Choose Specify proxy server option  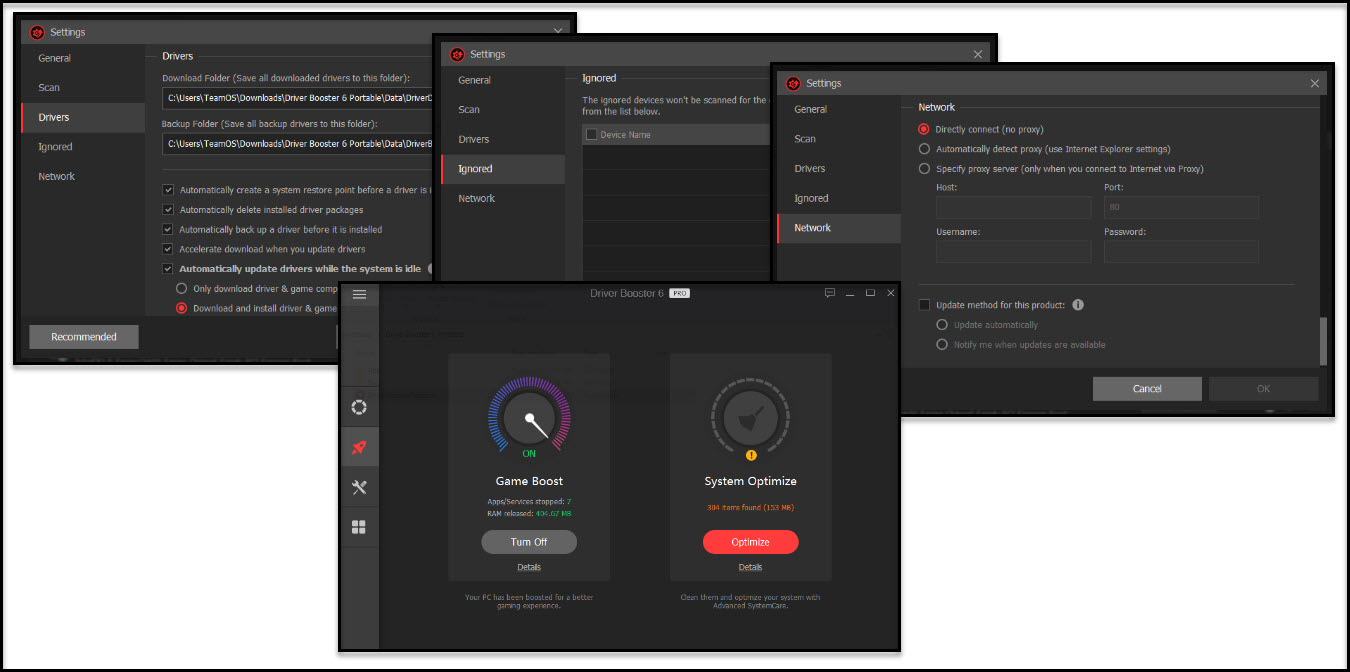coord(924,169)
